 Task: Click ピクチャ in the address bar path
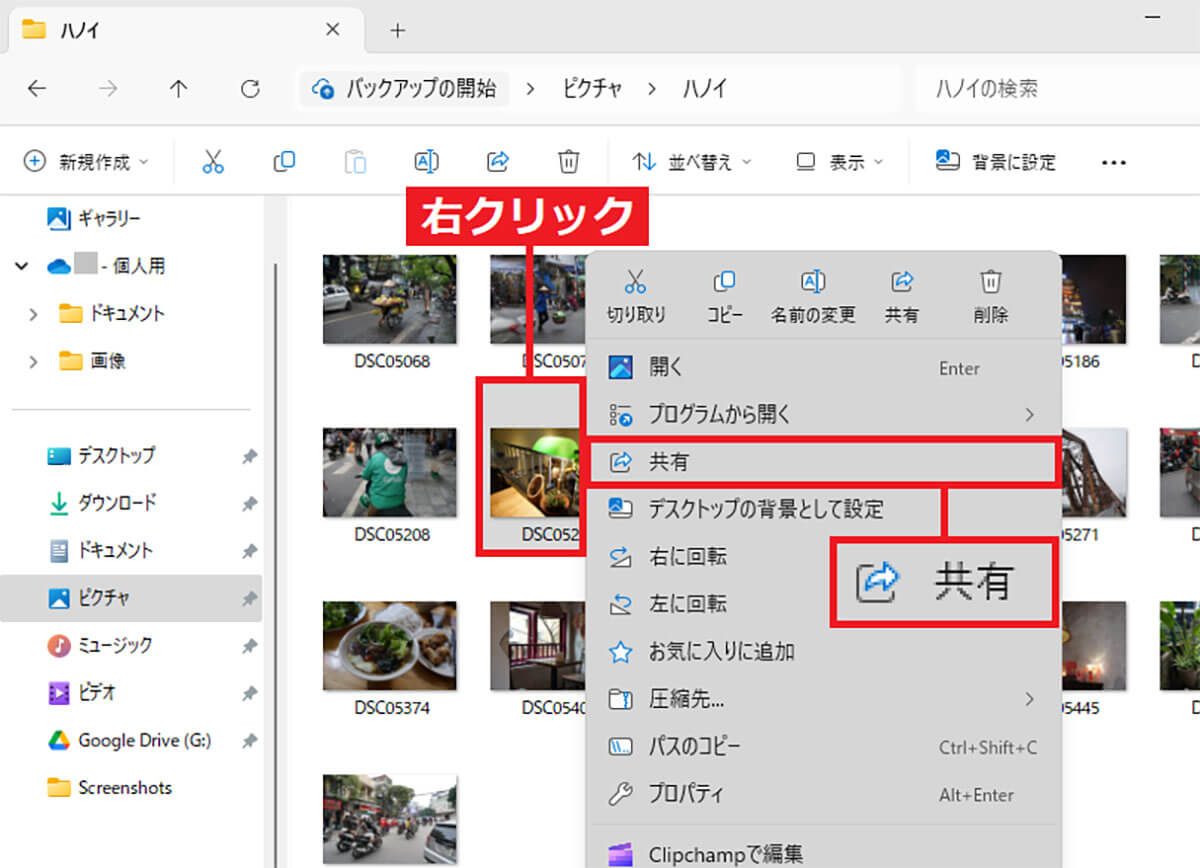coord(590,89)
